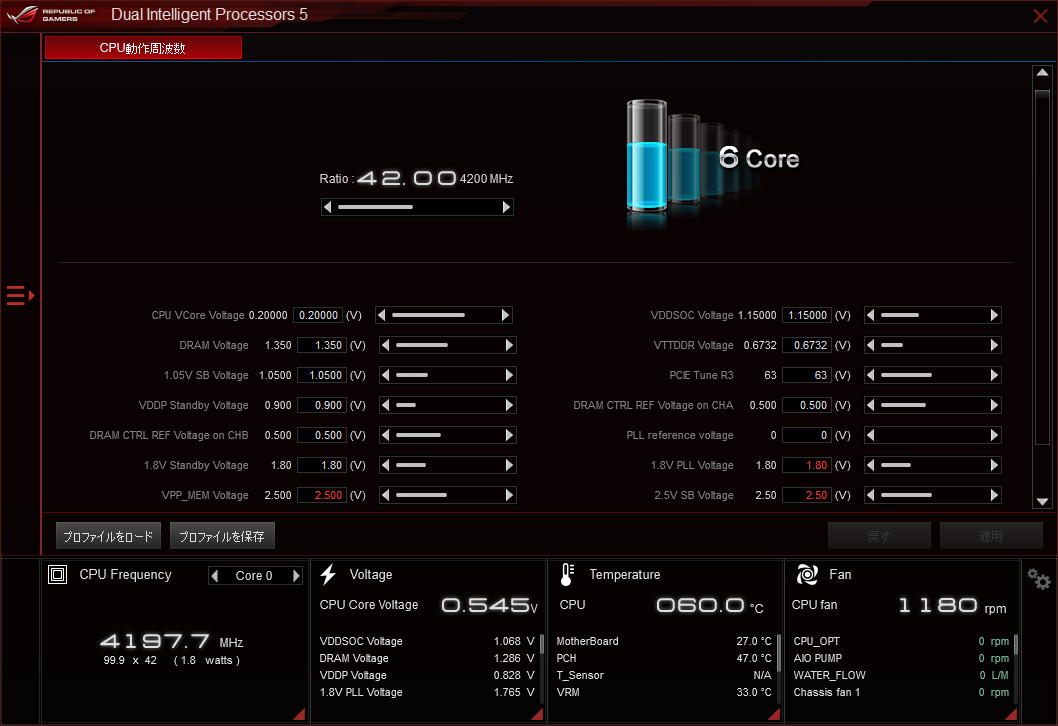Close the Dual Intelligent Processors window
Image resolution: width=1058 pixels, height=726 pixels.
pos(1040,16)
